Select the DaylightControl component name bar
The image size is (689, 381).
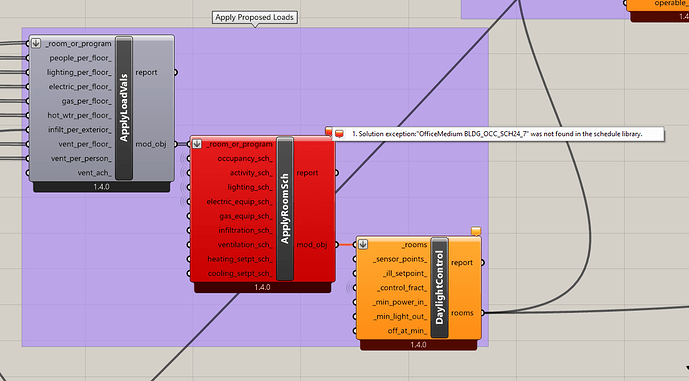tap(439, 288)
